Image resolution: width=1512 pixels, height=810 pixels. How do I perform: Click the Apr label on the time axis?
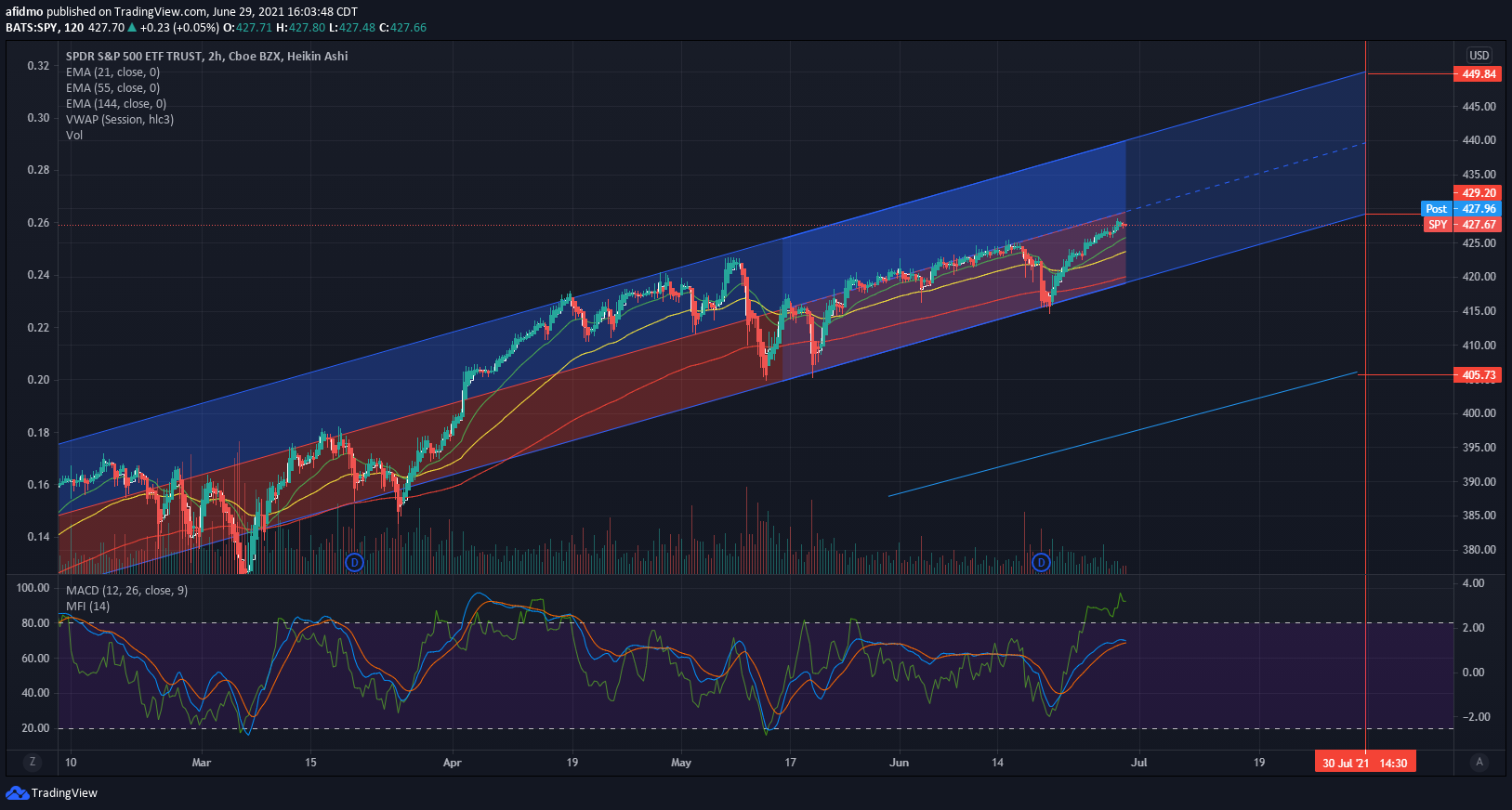tap(453, 763)
